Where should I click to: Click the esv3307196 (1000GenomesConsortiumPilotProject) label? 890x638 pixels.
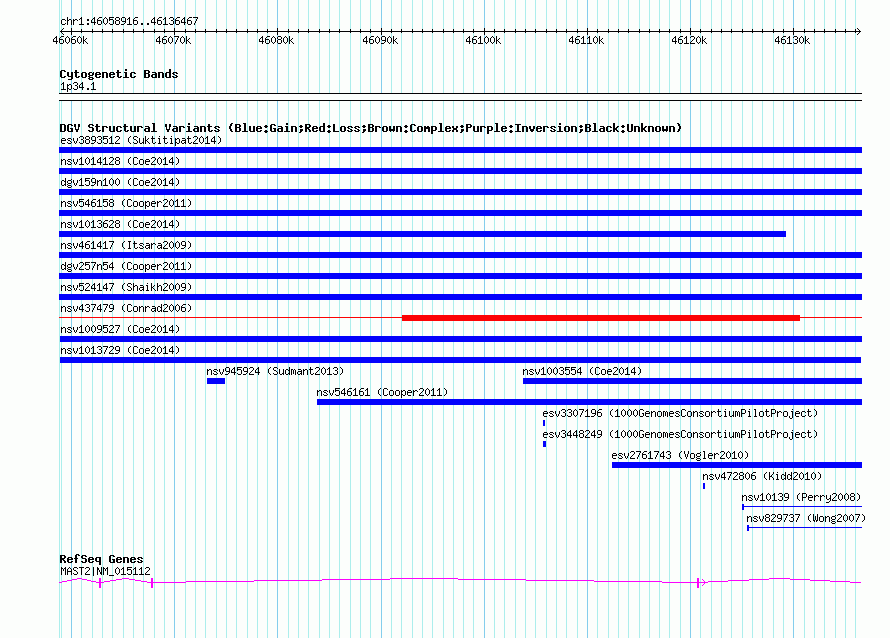(x=680, y=413)
